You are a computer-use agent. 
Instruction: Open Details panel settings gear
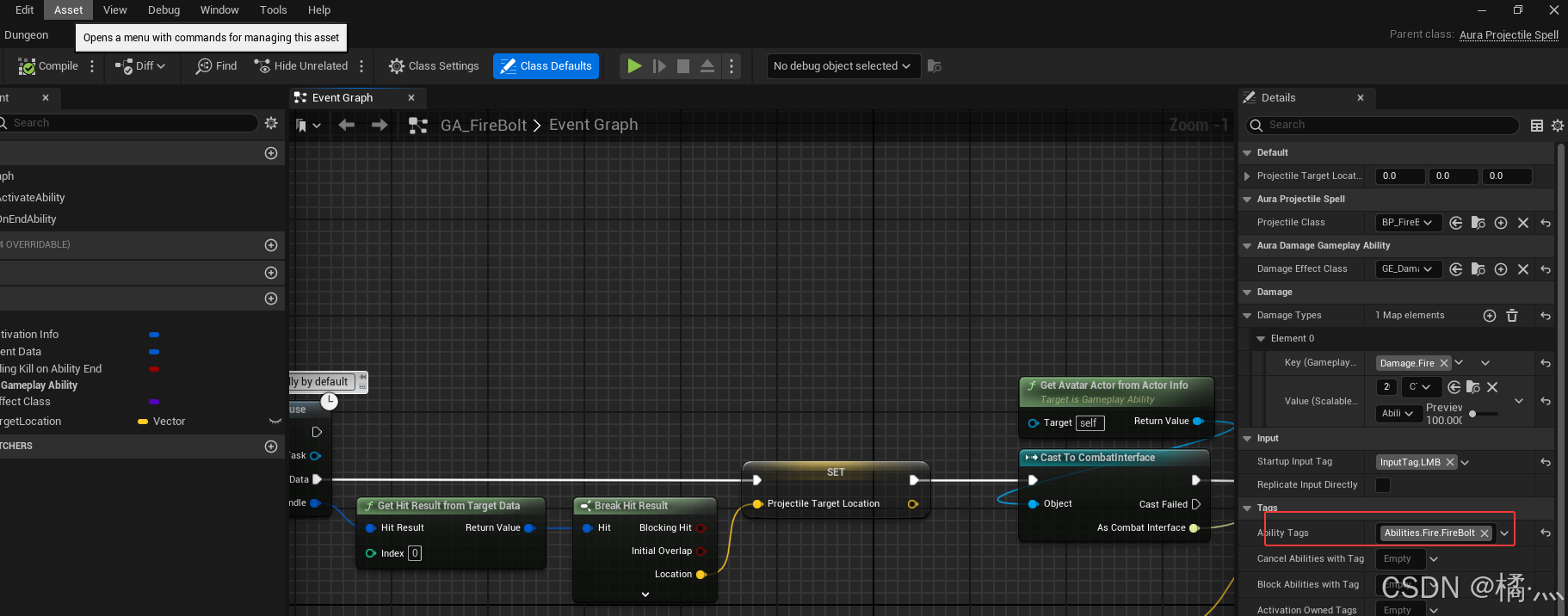(x=1558, y=126)
